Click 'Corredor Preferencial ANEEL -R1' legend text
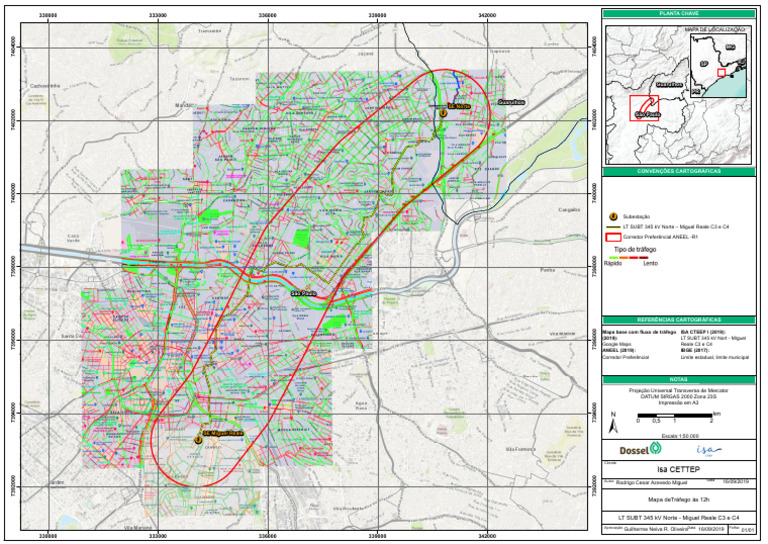 click(660, 237)
